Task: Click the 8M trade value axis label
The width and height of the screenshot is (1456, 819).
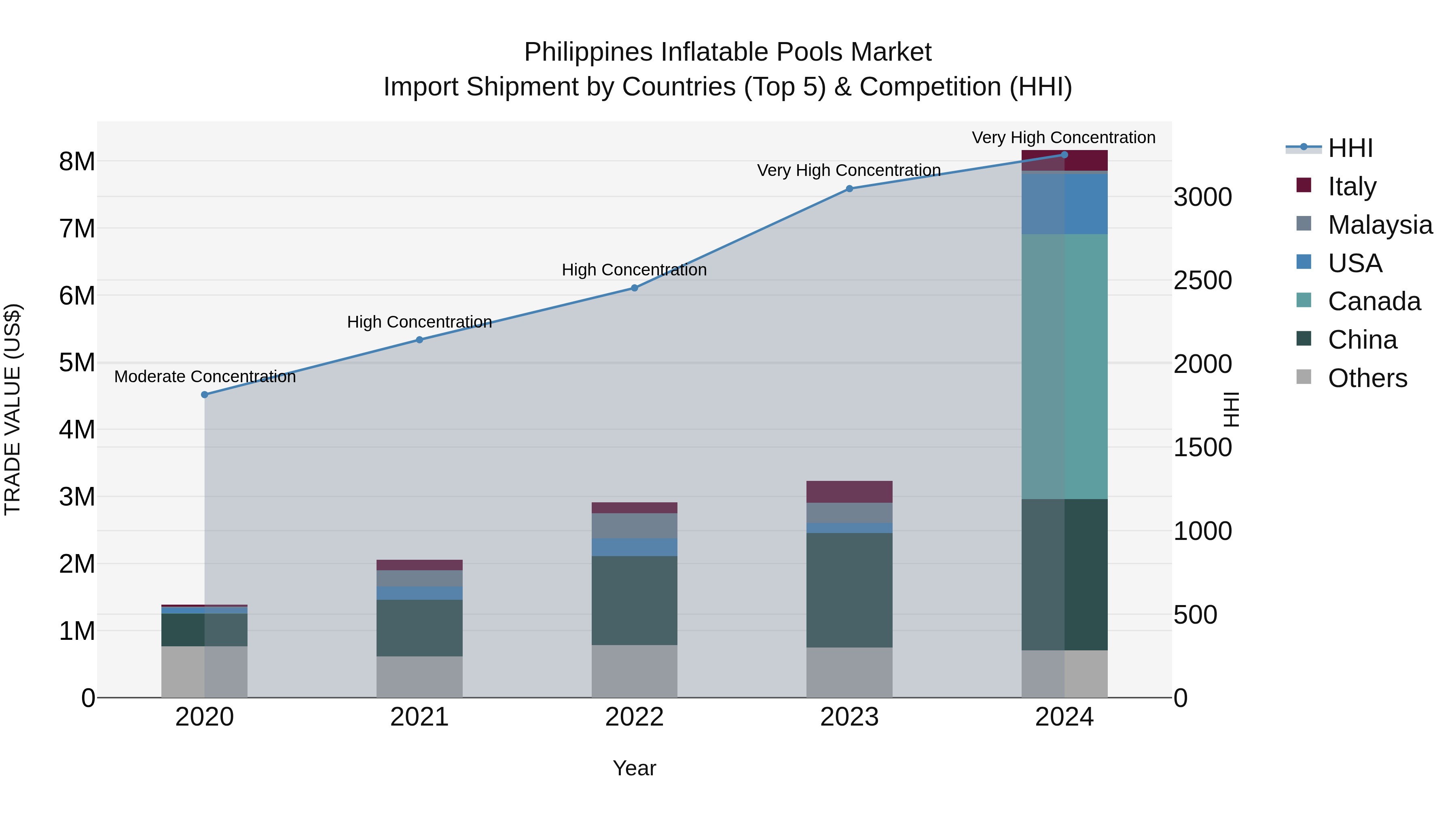Action: tap(77, 162)
